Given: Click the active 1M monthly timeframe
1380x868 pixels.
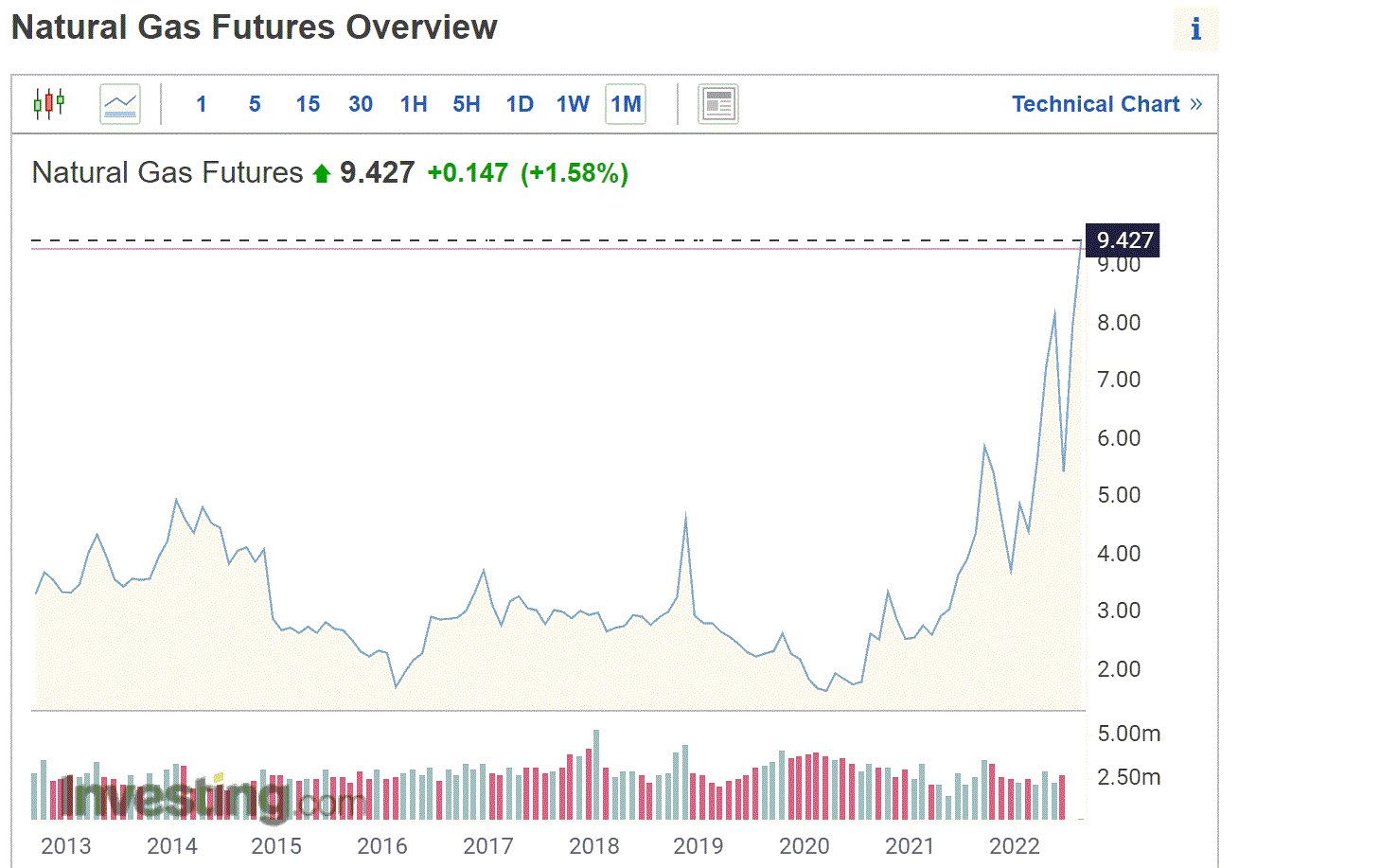Looking at the screenshot, I should [626, 104].
